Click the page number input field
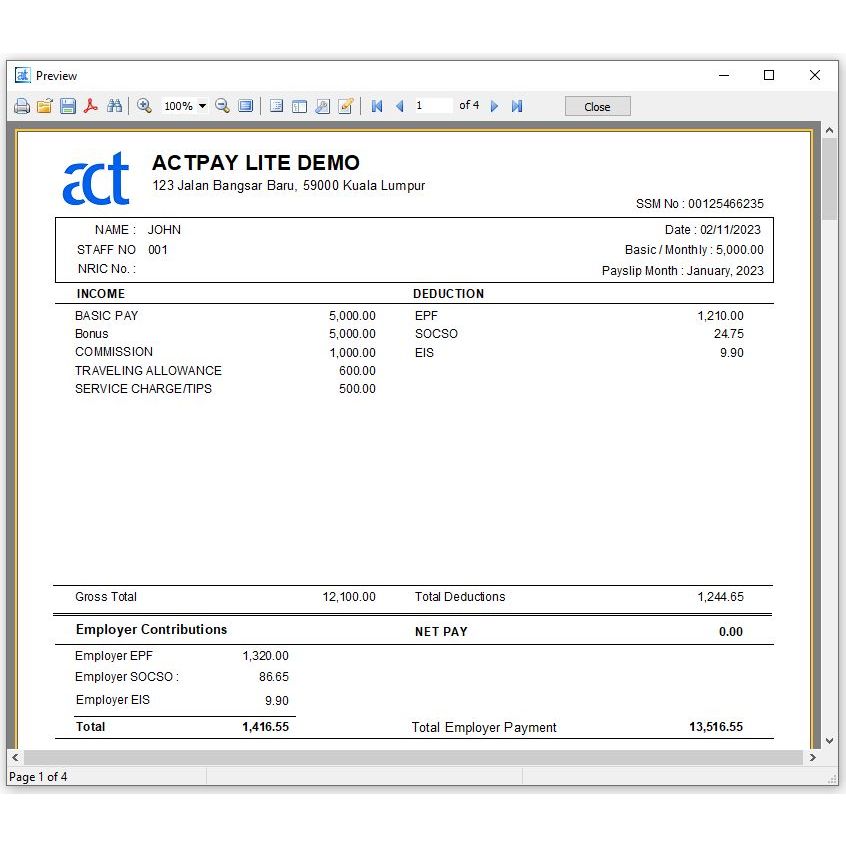The image size is (846, 846). point(432,106)
